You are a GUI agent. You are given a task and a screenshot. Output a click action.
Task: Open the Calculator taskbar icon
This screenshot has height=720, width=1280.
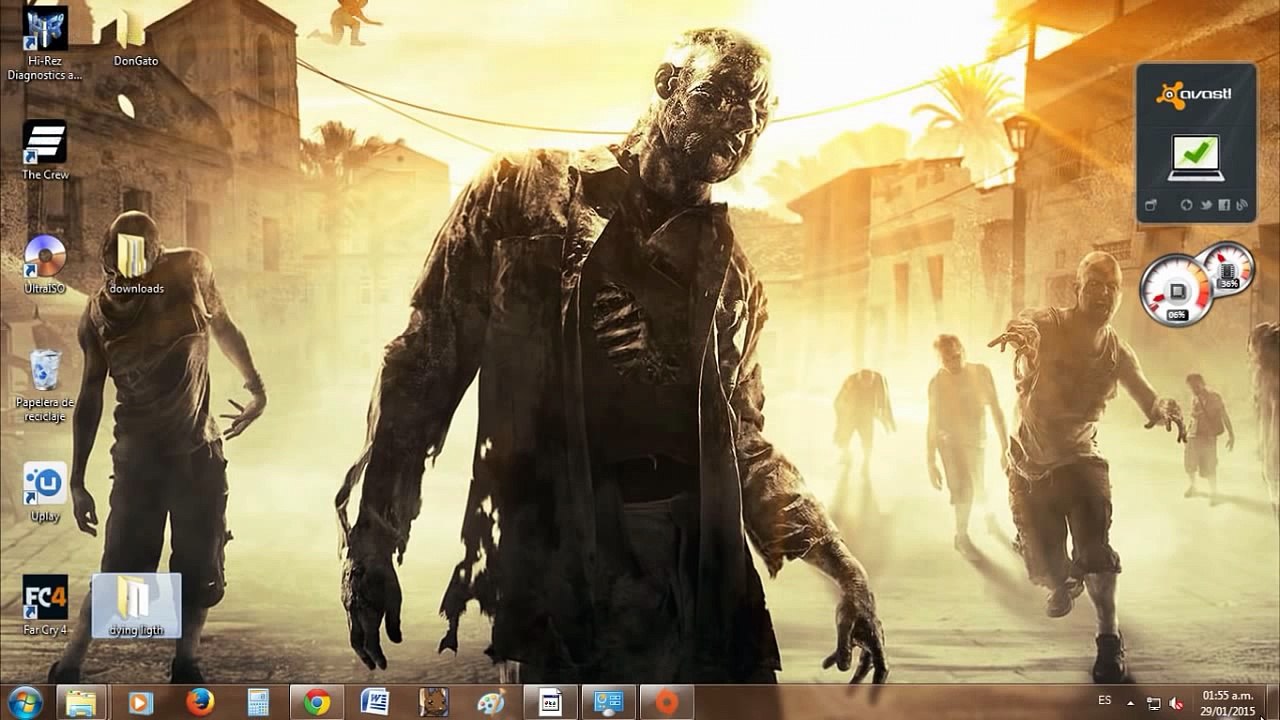pos(258,703)
